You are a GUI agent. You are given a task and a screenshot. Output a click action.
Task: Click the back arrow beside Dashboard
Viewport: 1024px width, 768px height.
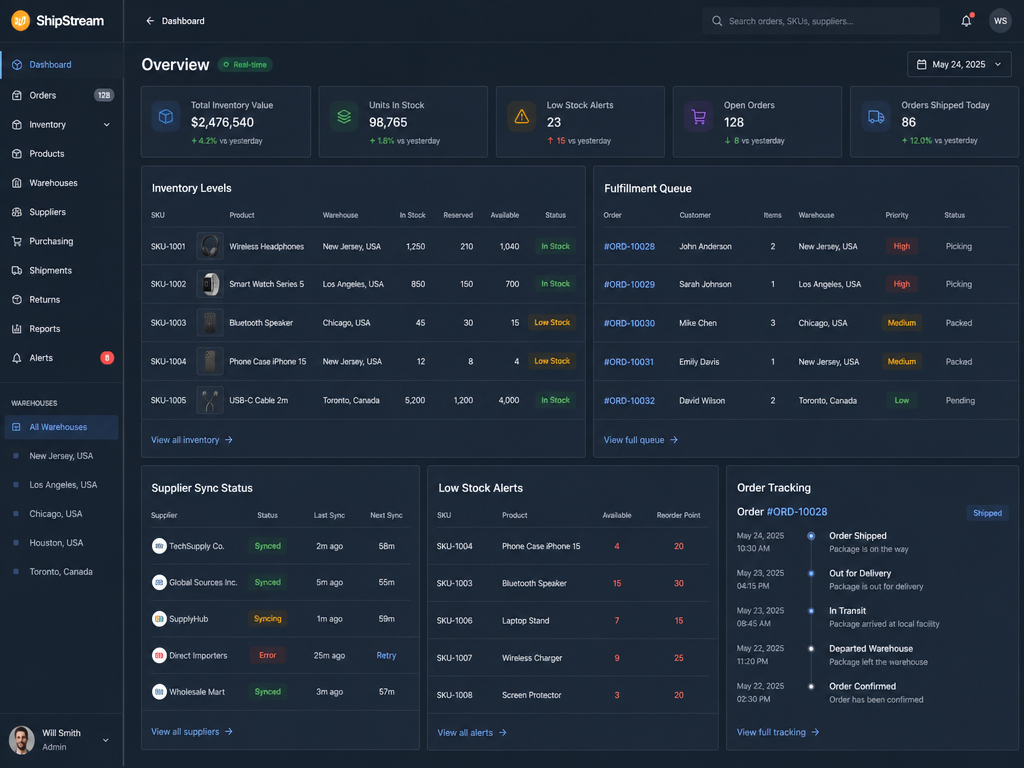150,21
